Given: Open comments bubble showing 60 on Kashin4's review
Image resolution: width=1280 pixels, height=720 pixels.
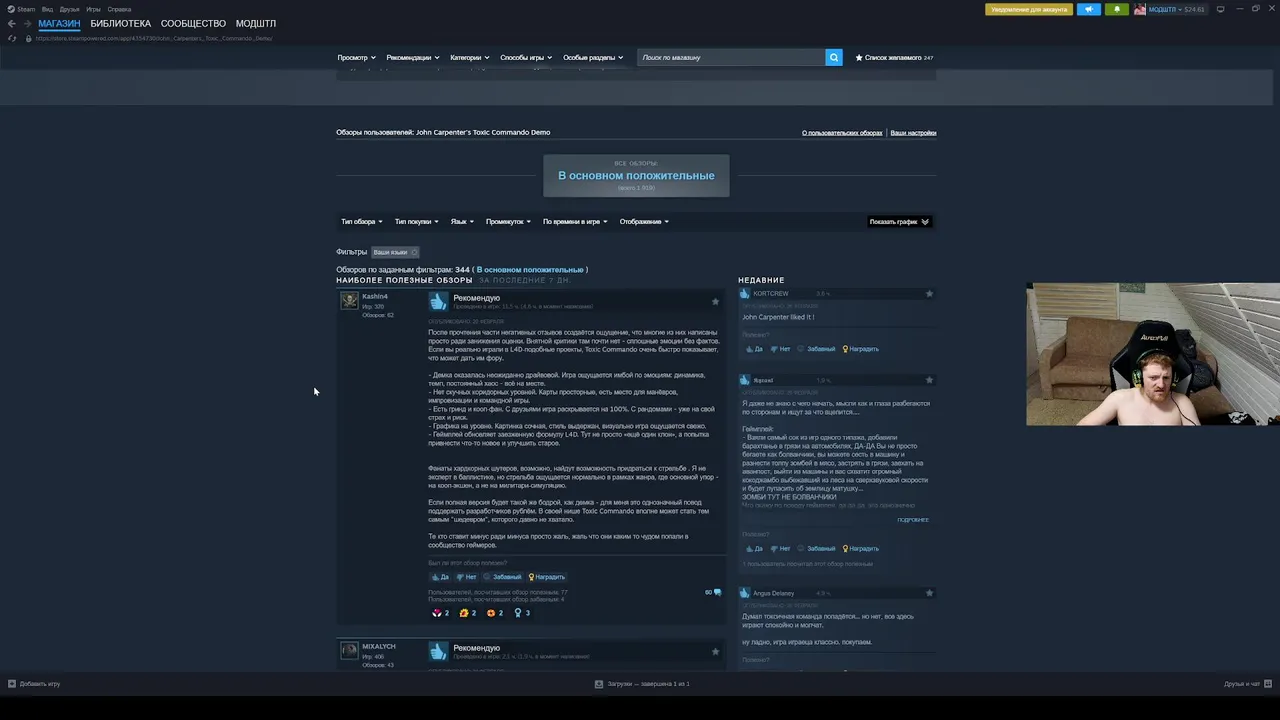Looking at the screenshot, I should [x=713, y=592].
